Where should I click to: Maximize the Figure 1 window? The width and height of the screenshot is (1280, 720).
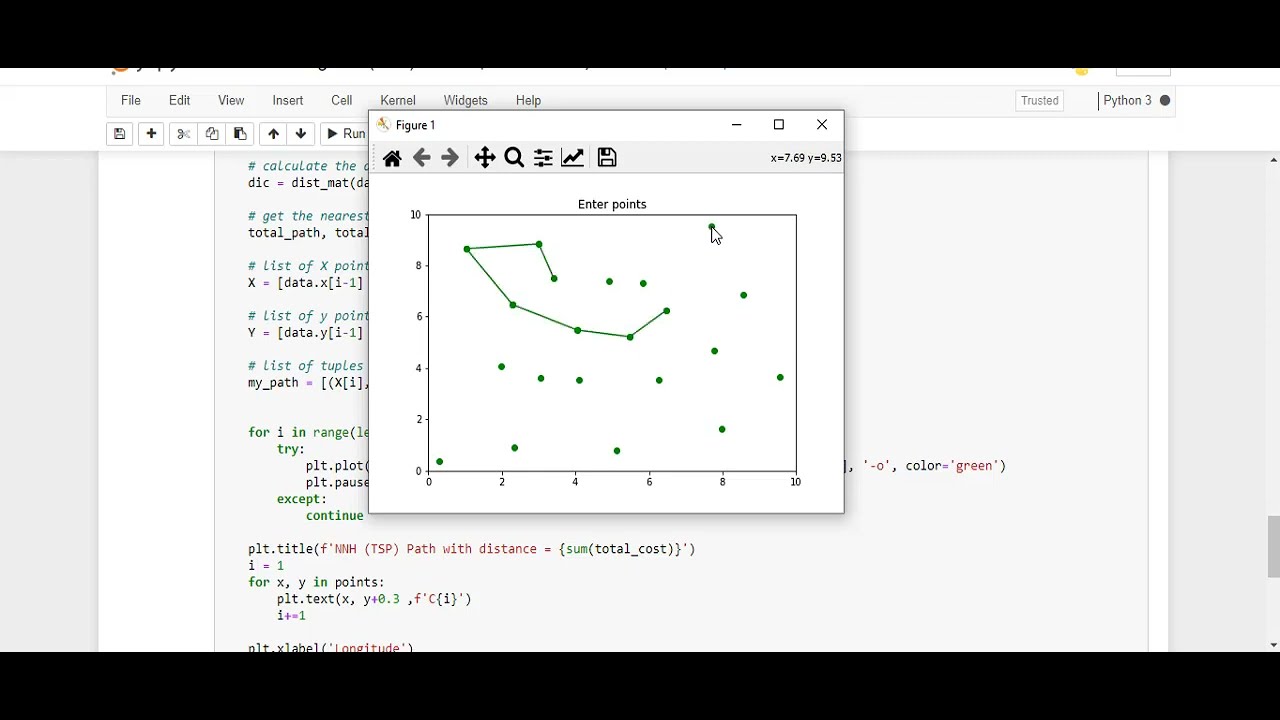(x=779, y=125)
